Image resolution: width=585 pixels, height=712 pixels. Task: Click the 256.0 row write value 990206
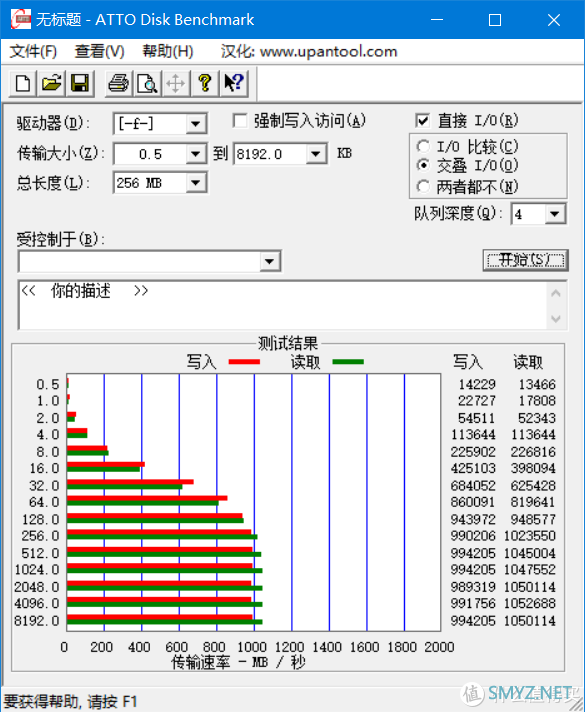click(473, 536)
